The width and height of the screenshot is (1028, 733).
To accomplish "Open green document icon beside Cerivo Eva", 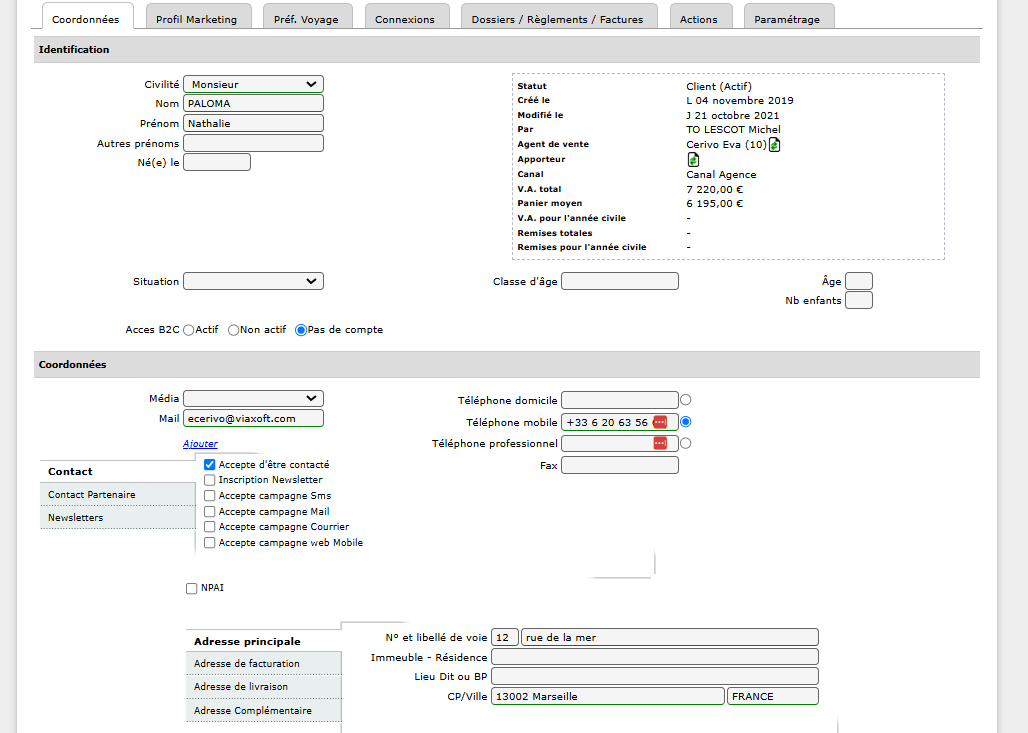I will tap(774, 144).
